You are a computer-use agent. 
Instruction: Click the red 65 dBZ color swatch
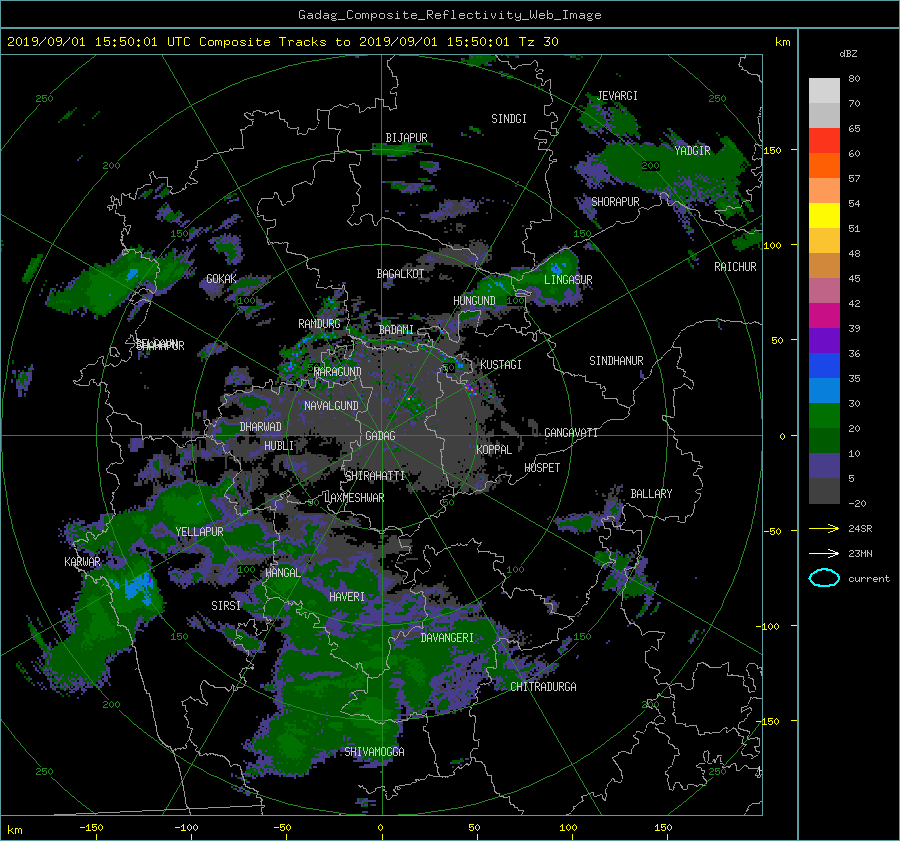coord(824,141)
